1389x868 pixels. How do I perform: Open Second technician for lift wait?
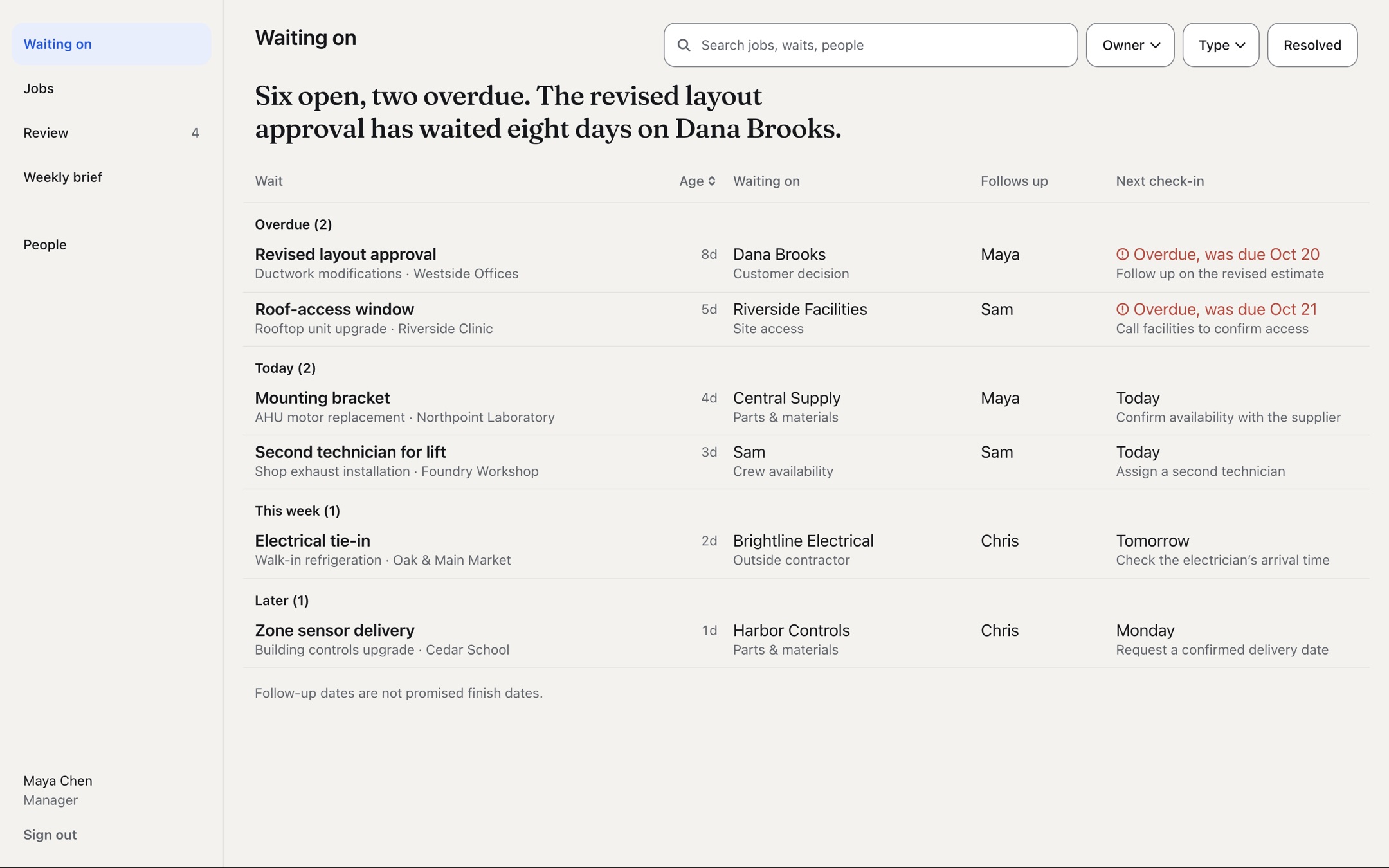click(x=350, y=452)
